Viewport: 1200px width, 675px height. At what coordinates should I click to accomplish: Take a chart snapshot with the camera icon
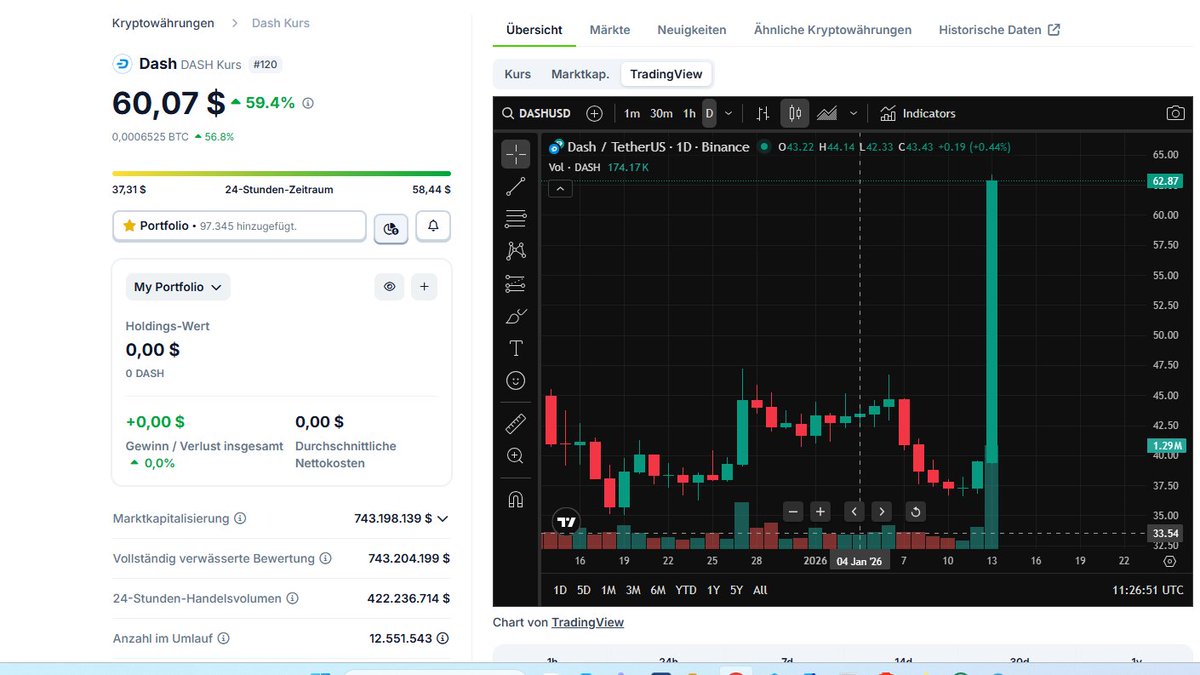(1176, 113)
